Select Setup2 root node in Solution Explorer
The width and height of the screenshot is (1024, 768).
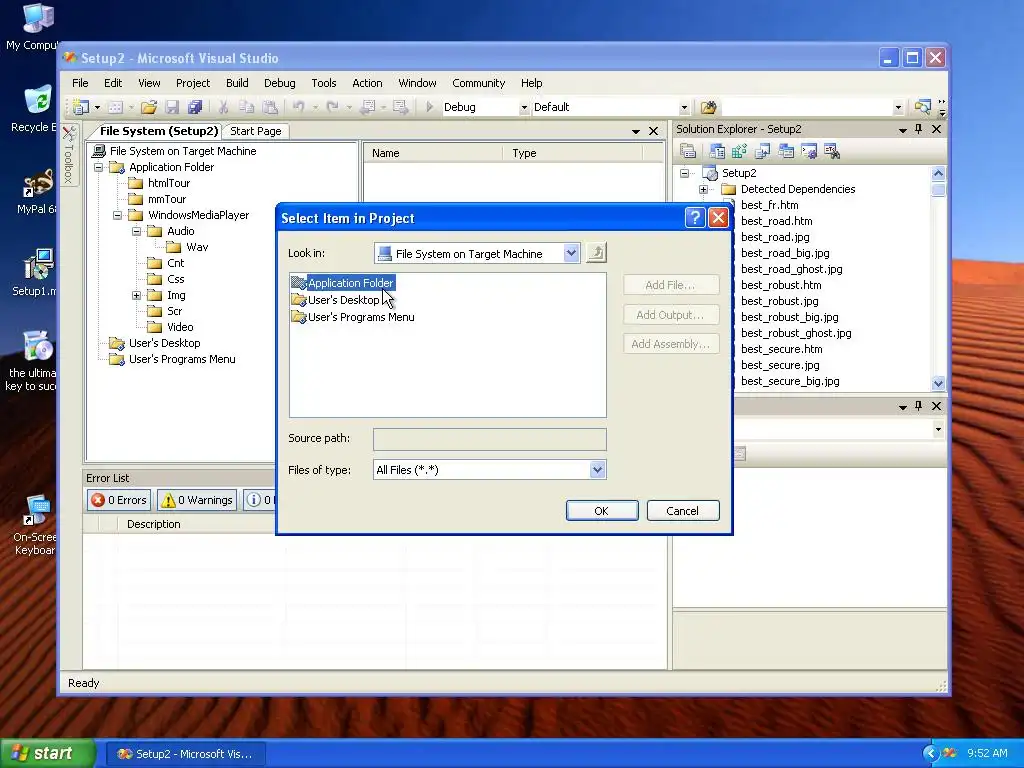[739, 173]
